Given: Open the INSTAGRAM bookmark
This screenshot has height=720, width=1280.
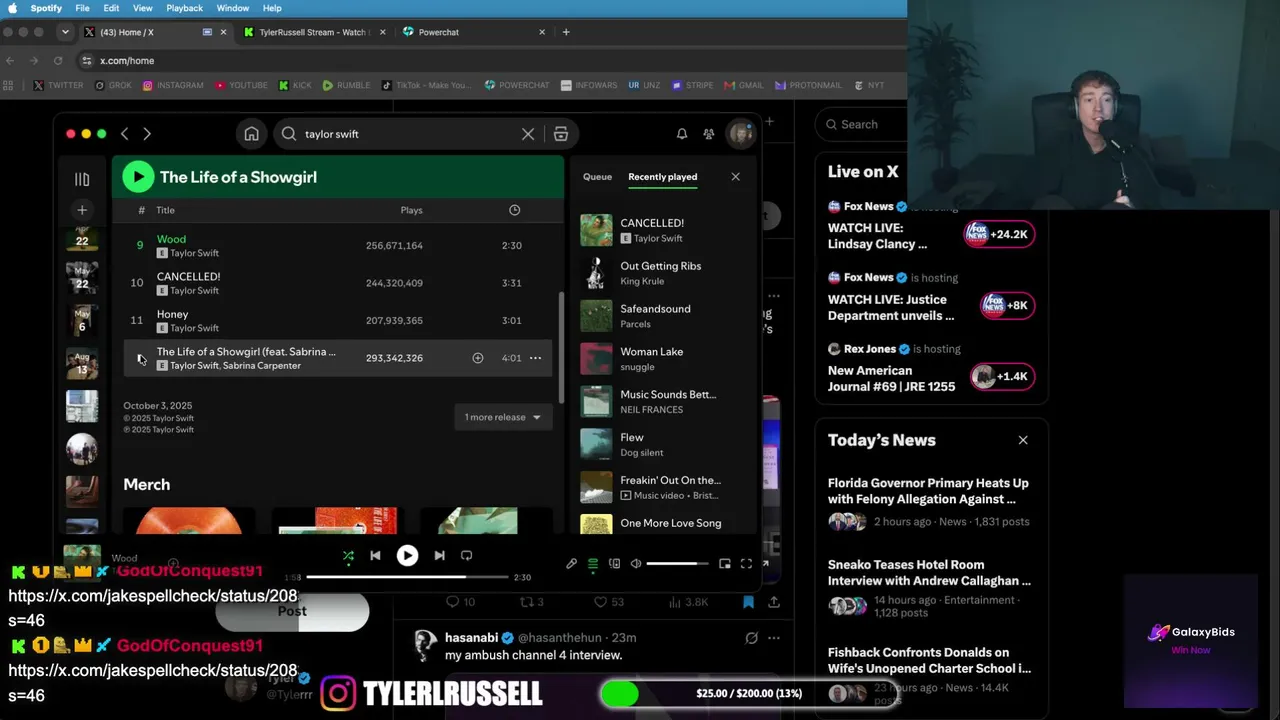Looking at the screenshot, I should click(x=173, y=86).
